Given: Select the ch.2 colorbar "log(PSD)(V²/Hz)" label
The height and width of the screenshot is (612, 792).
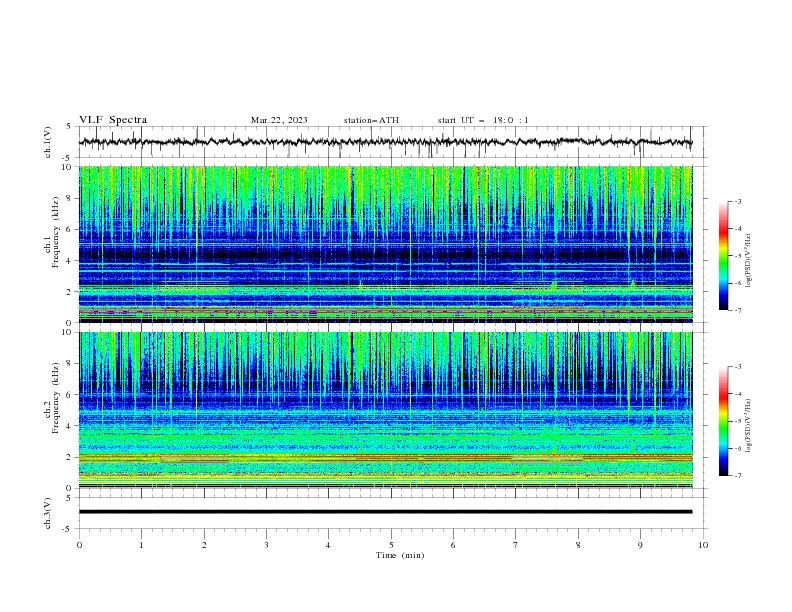Looking at the screenshot, I should [x=749, y=426].
